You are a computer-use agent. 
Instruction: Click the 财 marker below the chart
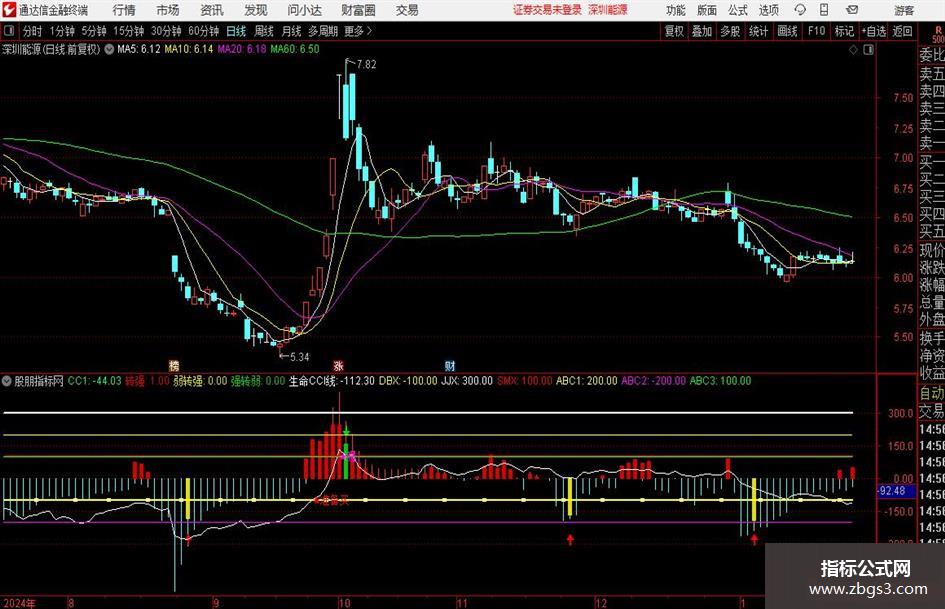[x=450, y=365]
